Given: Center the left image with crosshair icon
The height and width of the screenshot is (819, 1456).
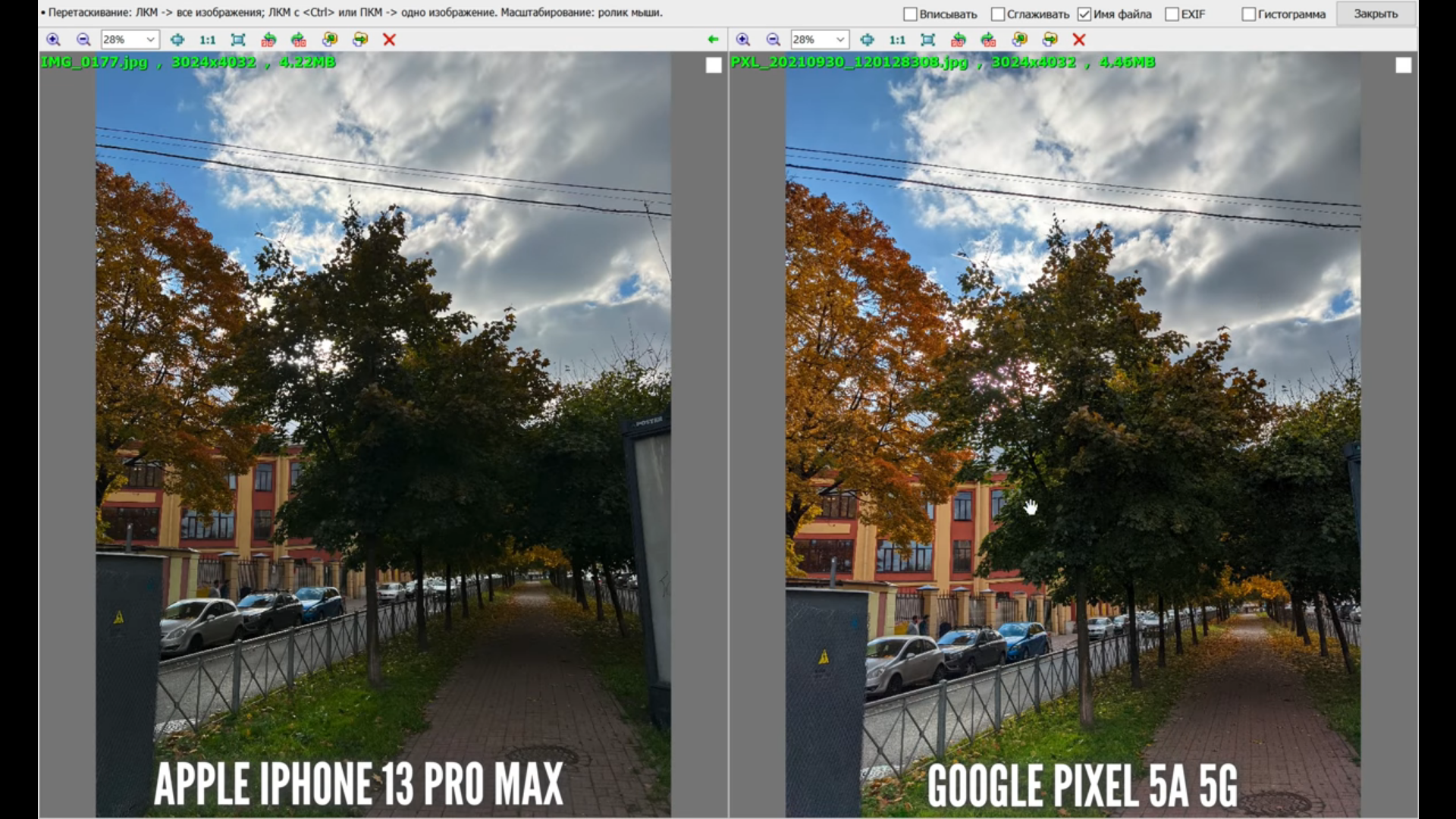Looking at the screenshot, I should coord(177,39).
